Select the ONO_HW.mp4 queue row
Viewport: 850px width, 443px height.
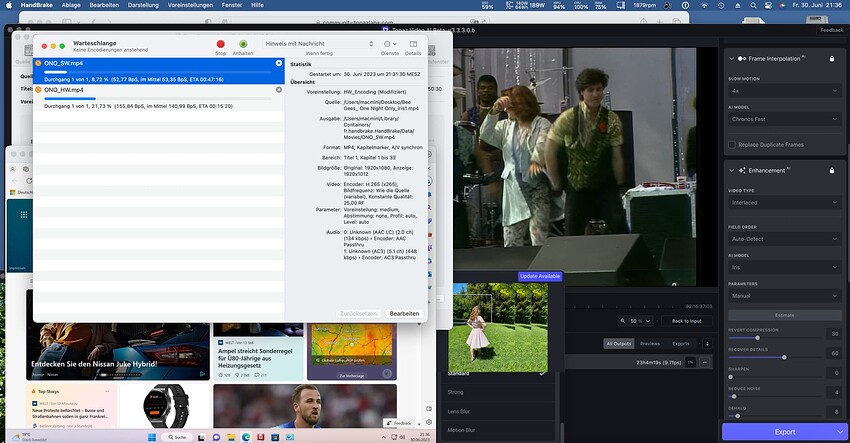point(158,98)
